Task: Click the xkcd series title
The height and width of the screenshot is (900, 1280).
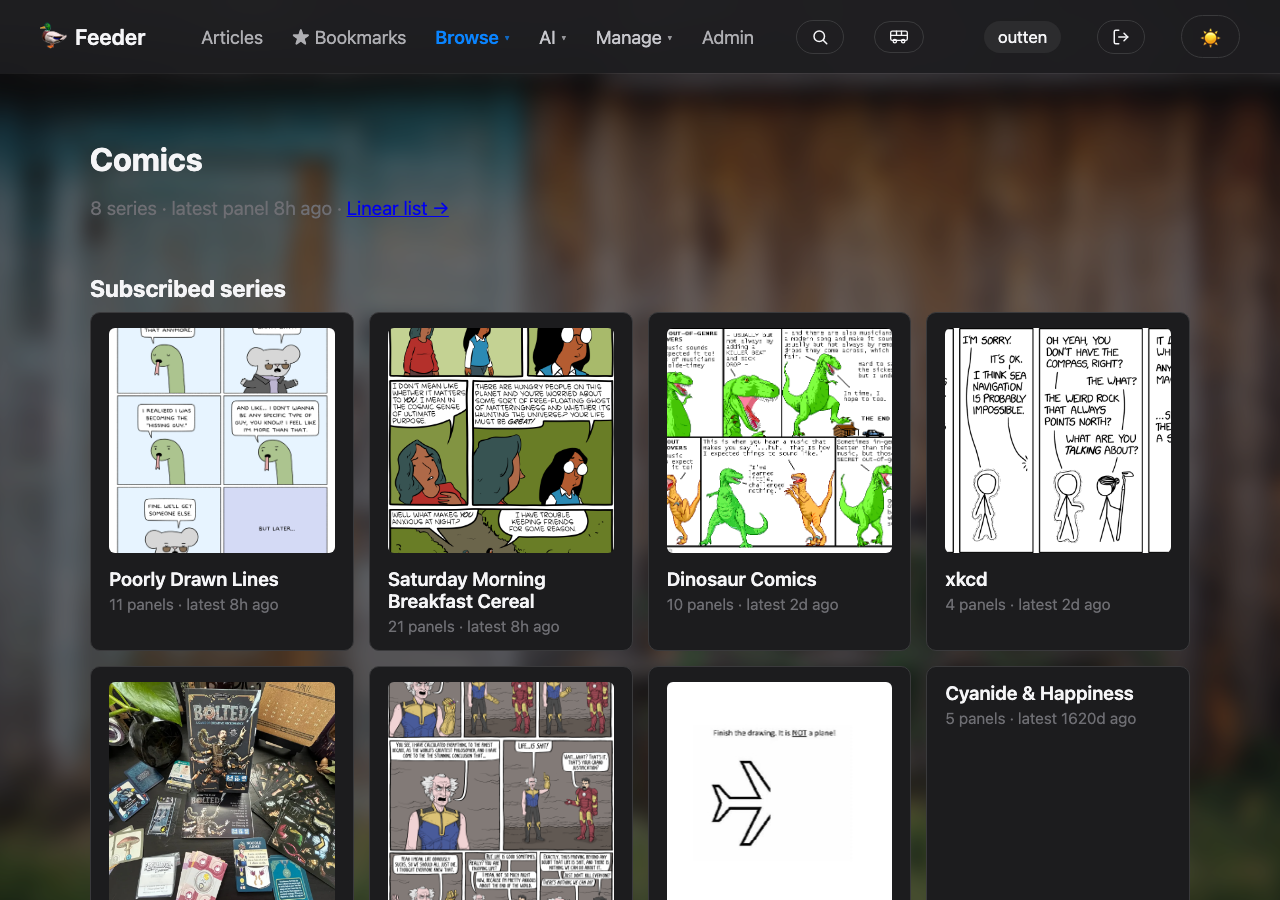Action: [x=966, y=579]
